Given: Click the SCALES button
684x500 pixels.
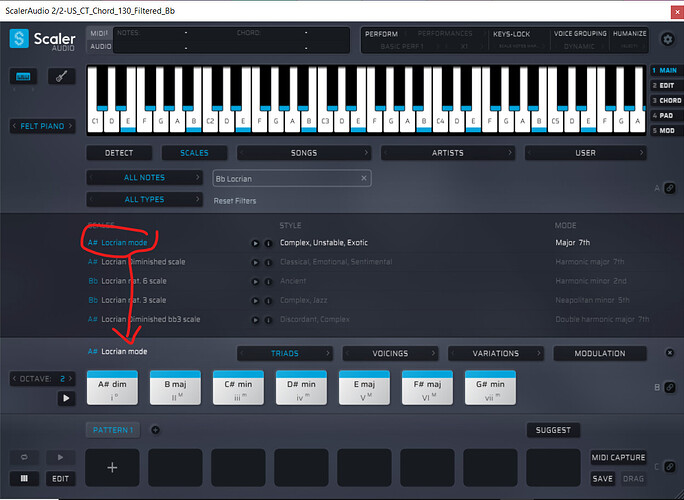Looking at the screenshot, I should (194, 153).
